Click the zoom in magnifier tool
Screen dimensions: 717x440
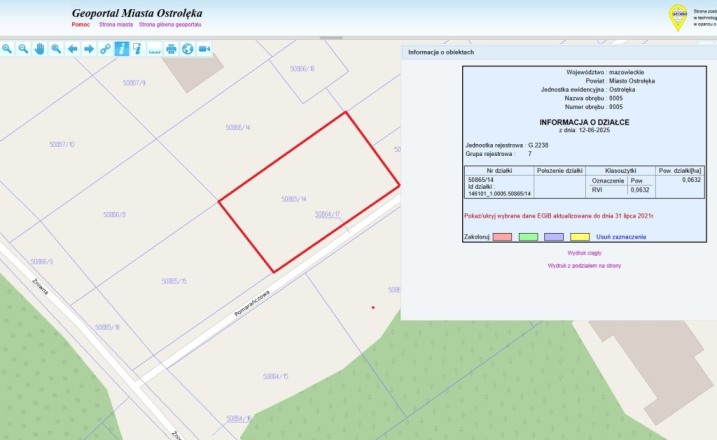[x=7, y=48]
